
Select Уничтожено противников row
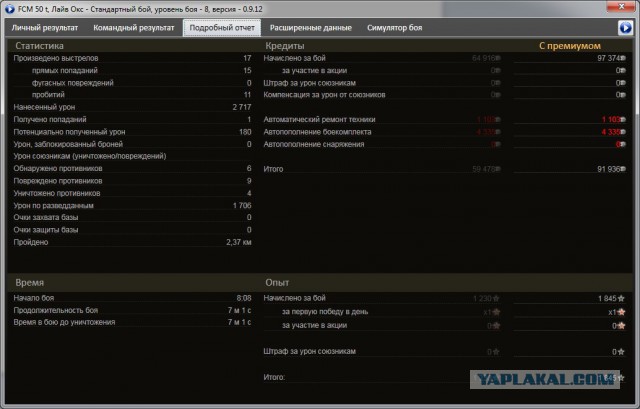(x=132, y=193)
